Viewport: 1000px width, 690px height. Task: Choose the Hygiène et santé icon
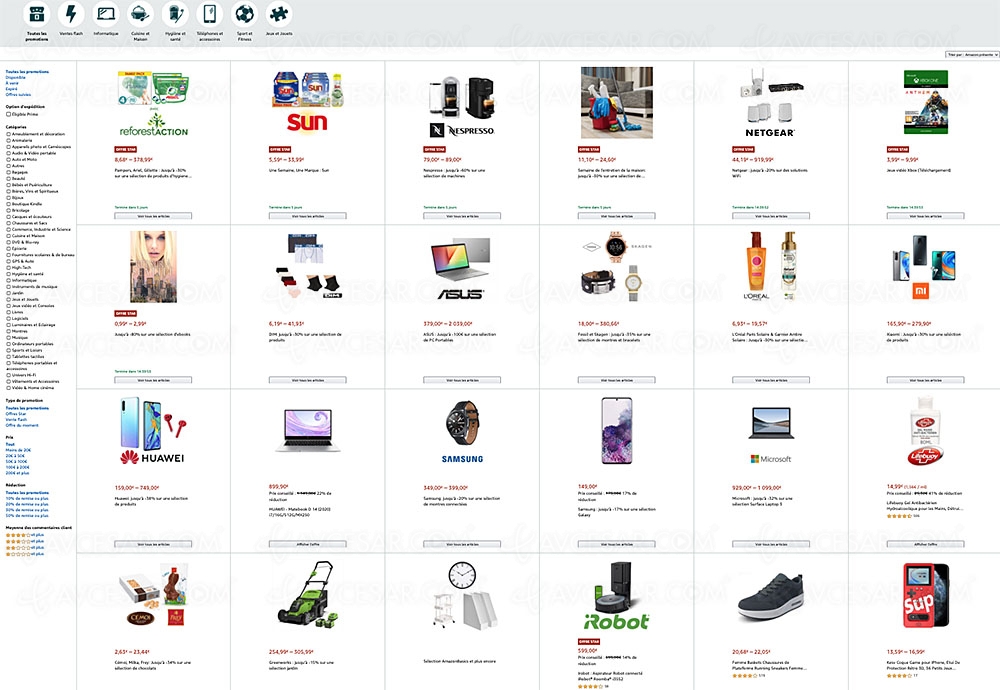[175, 14]
